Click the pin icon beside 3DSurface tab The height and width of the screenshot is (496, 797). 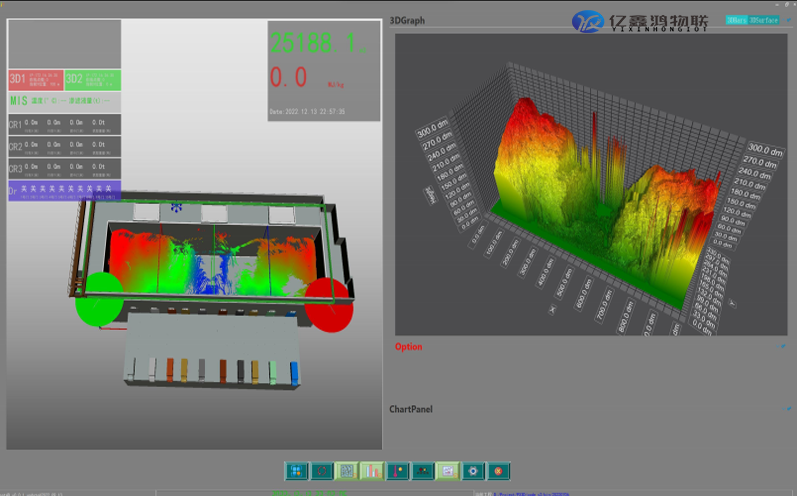[788, 20]
